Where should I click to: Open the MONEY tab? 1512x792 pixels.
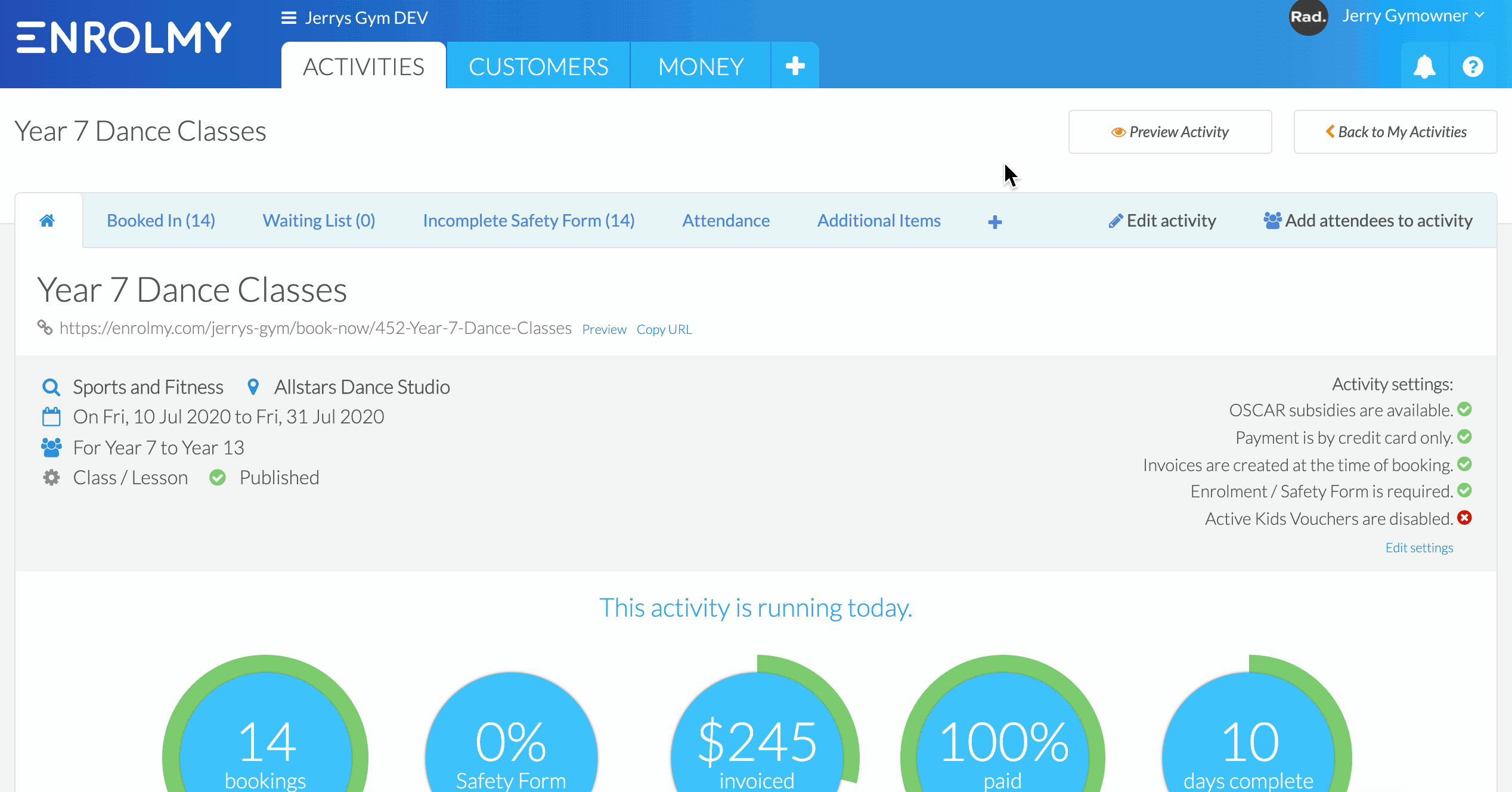coord(701,66)
